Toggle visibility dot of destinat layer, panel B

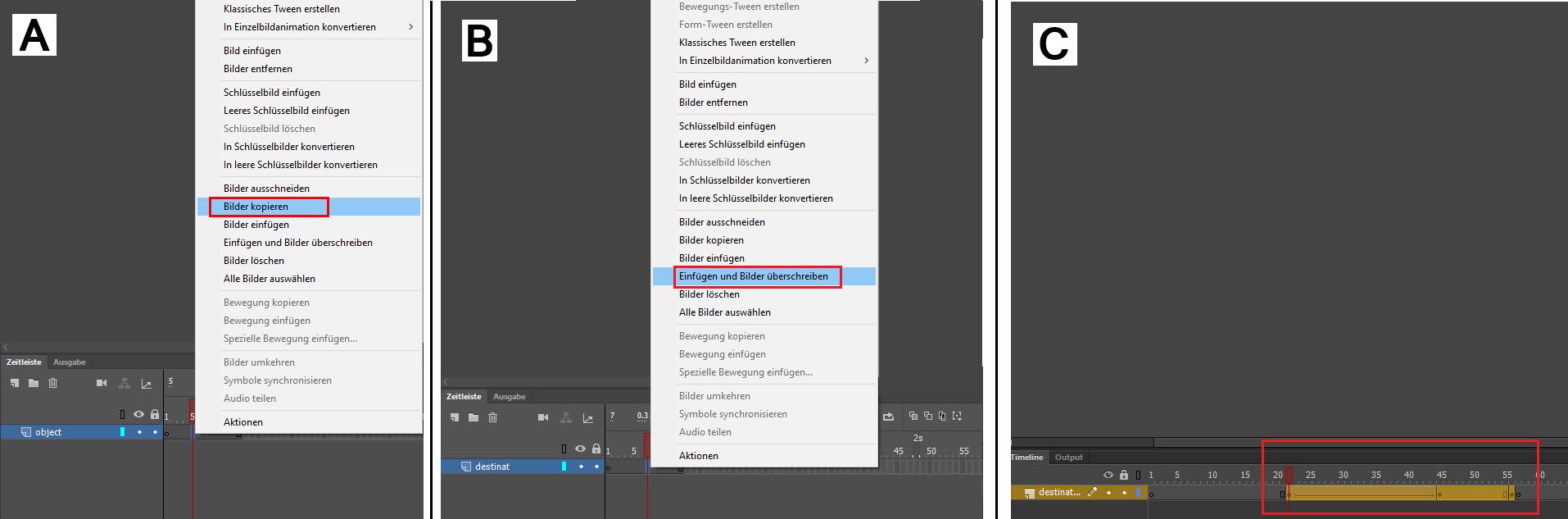point(581,467)
